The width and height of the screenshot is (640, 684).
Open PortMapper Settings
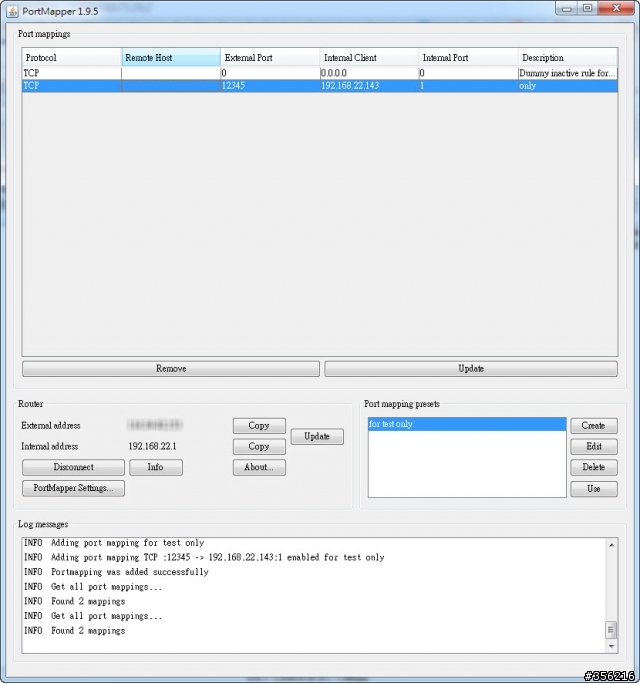click(73, 488)
